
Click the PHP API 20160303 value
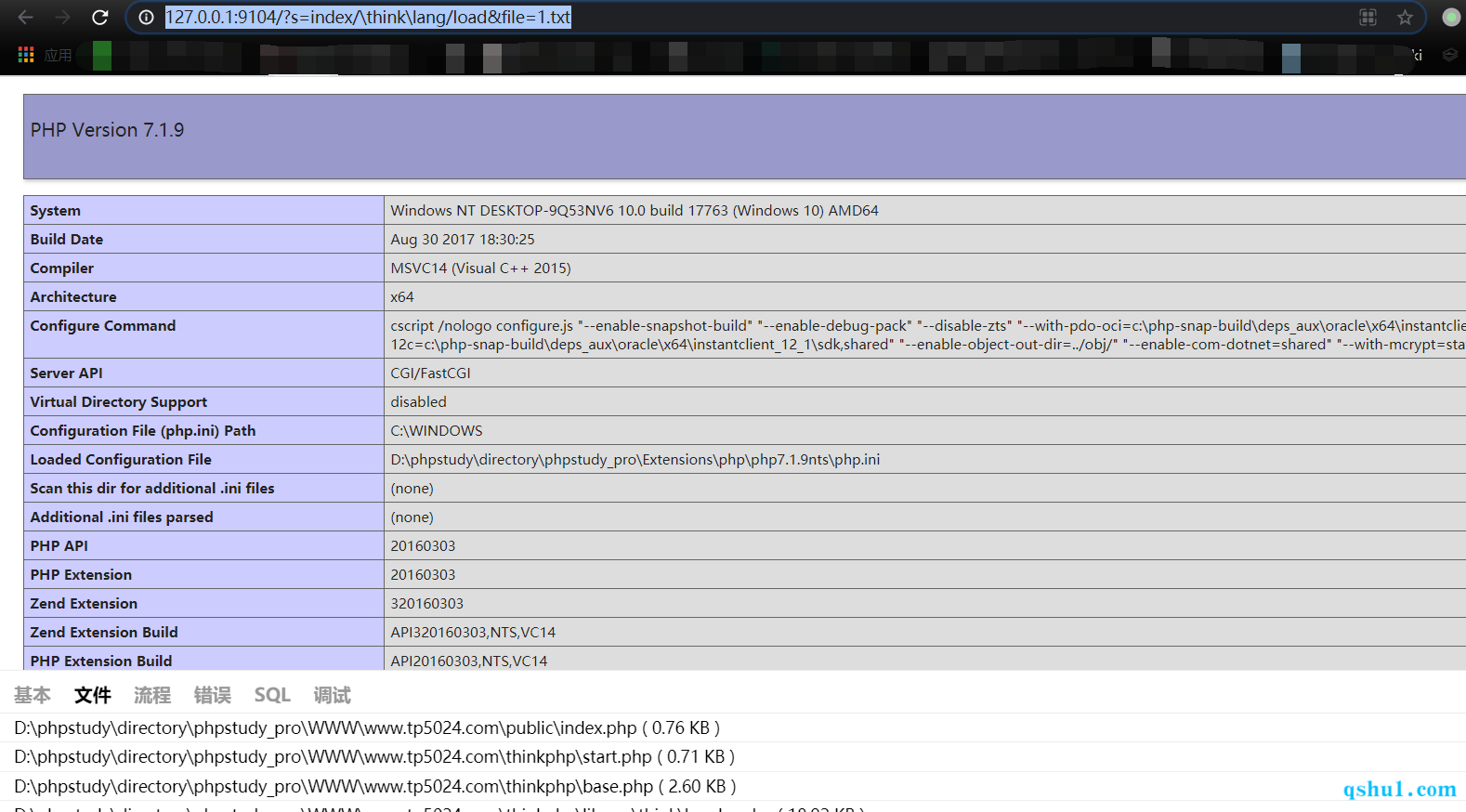423,546
